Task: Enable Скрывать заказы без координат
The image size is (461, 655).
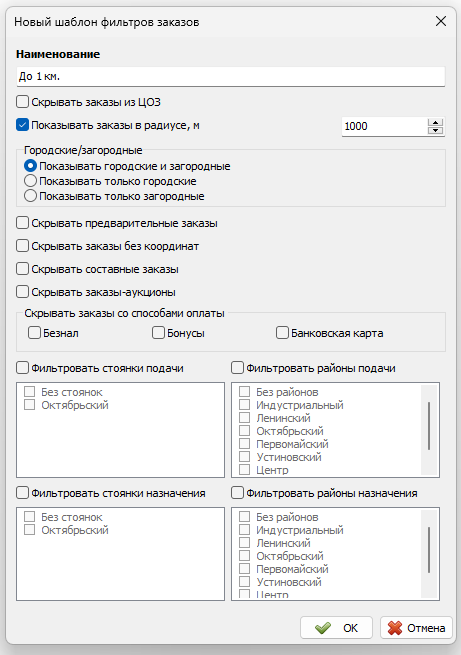Action: coord(23,246)
